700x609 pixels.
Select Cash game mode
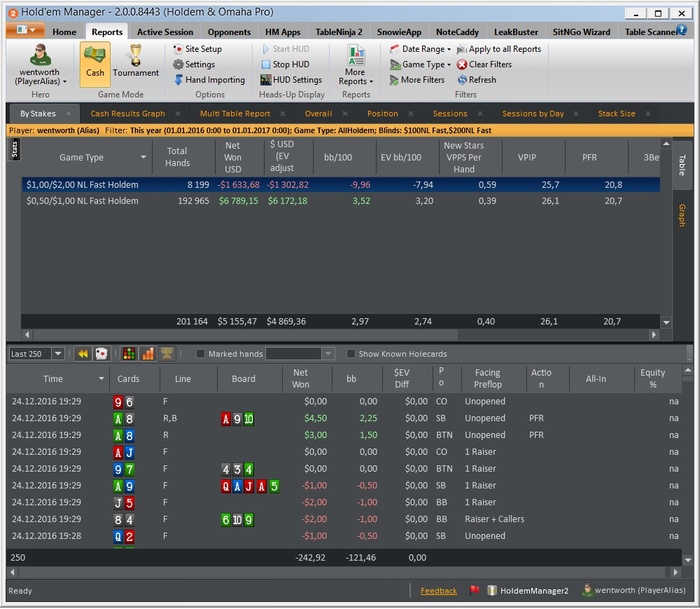[x=95, y=64]
